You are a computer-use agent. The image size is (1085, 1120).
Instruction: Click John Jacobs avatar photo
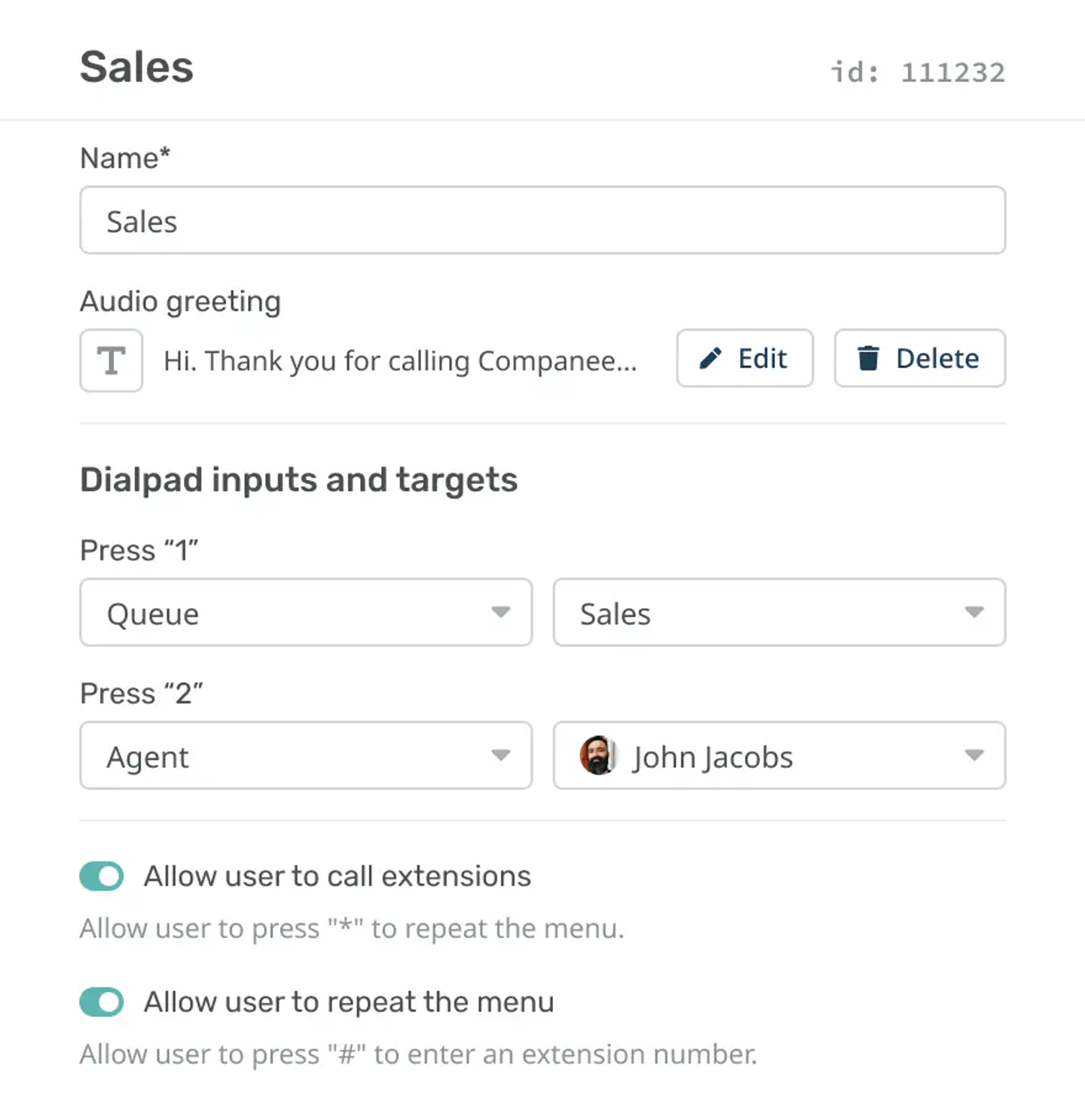[598, 755]
